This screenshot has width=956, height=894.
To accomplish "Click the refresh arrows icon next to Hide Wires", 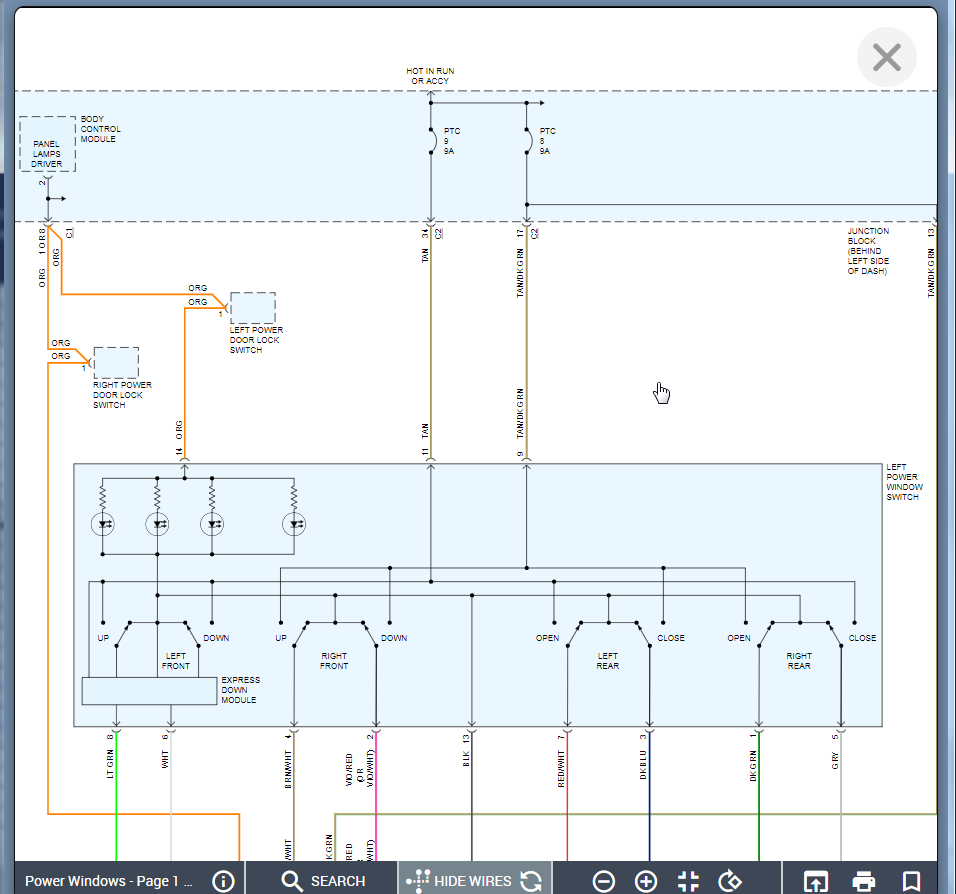I will click(x=532, y=880).
